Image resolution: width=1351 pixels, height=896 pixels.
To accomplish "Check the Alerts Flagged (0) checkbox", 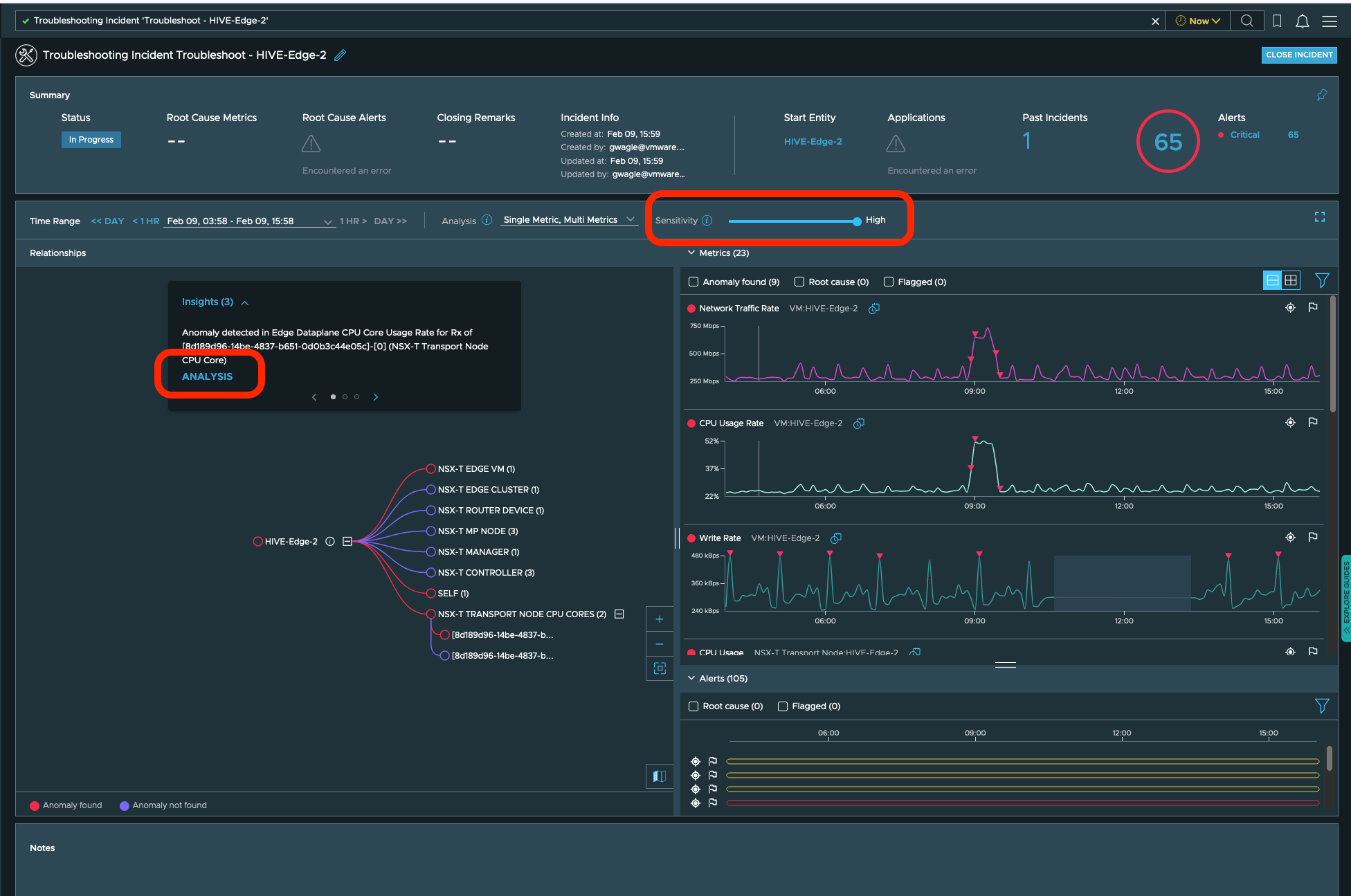I will click(783, 706).
